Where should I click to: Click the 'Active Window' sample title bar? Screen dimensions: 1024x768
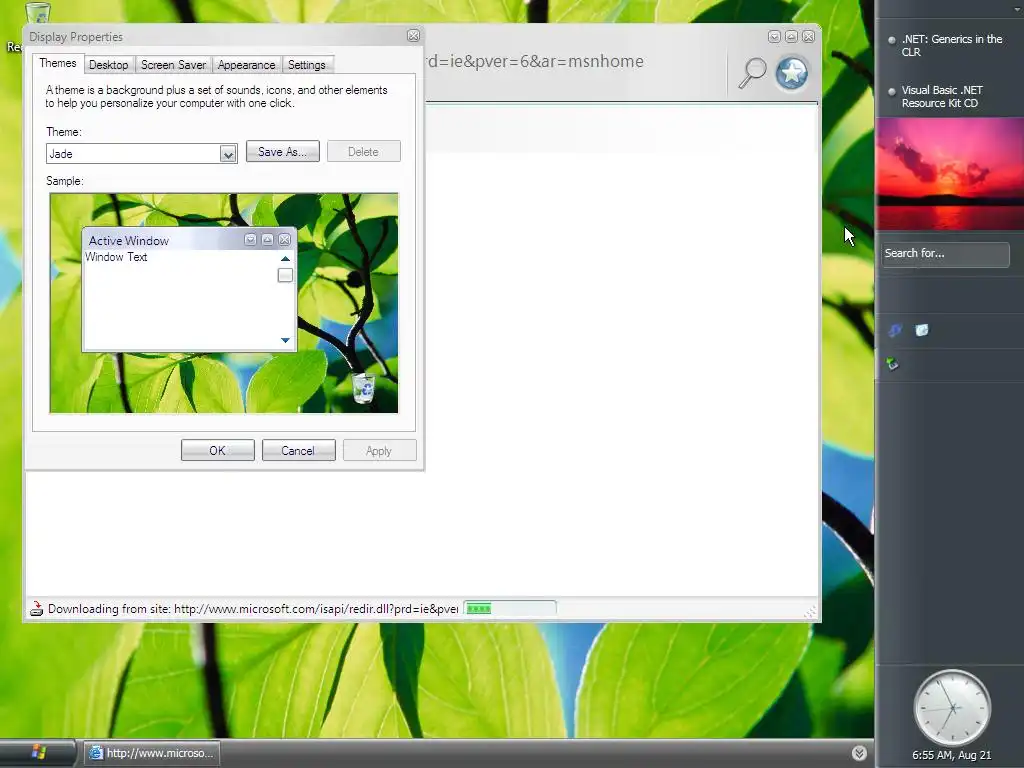189,240
